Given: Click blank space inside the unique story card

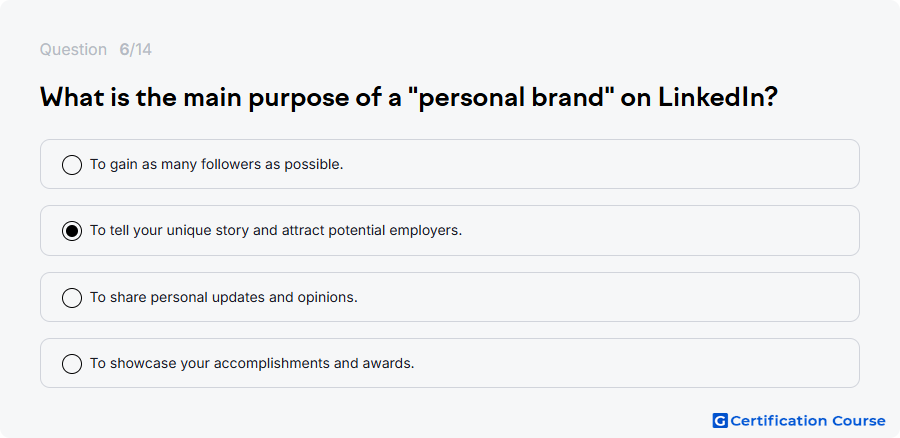Looking at the screenshot, I should [x=660, y=230].
